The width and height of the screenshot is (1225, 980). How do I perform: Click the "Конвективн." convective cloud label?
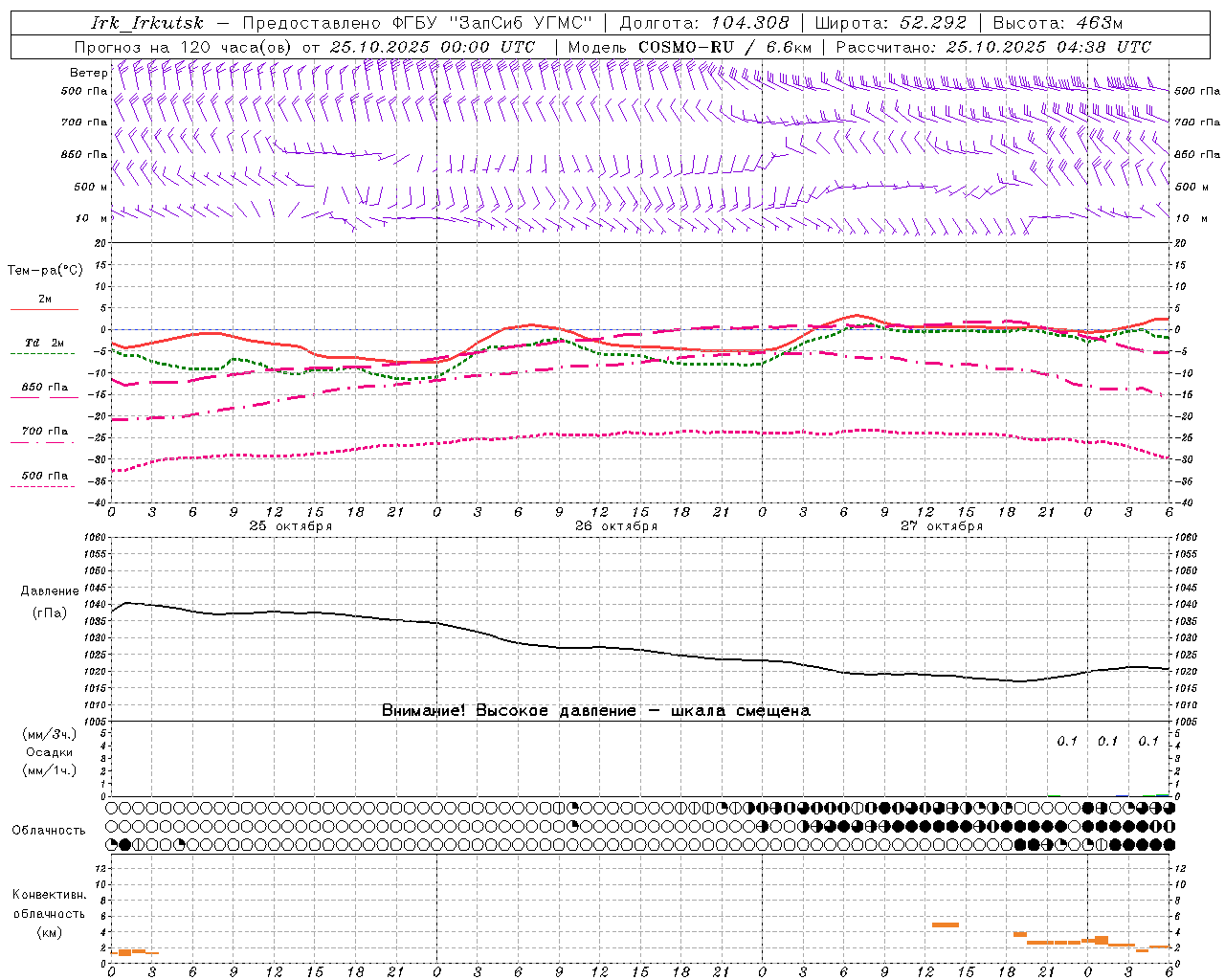click(50, 895)
